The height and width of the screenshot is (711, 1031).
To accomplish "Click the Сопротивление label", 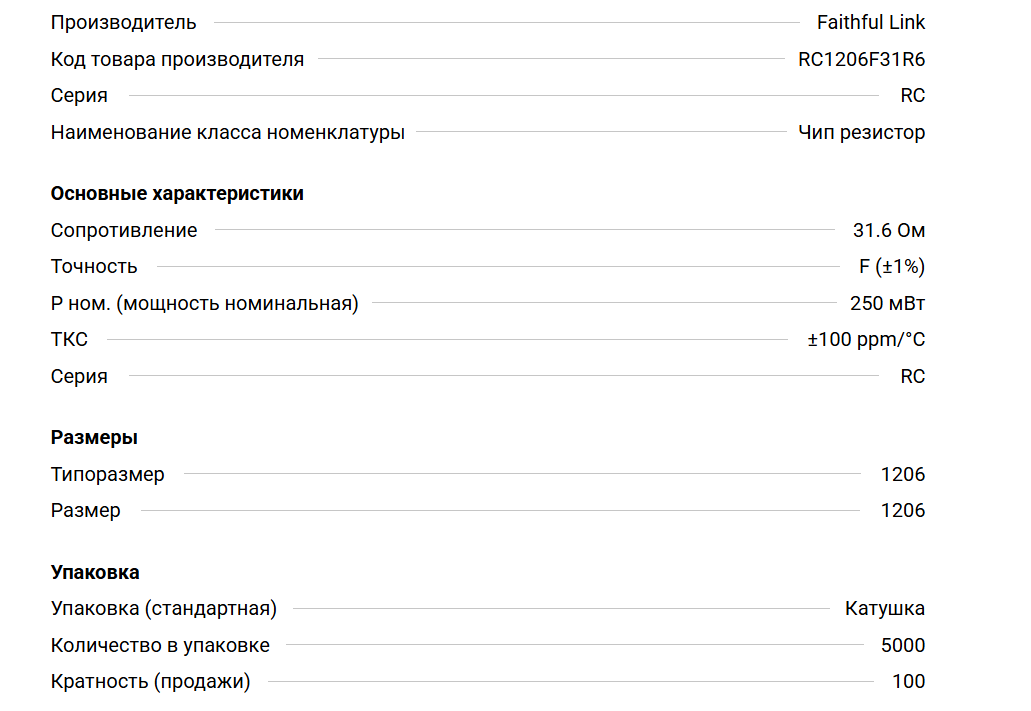I will coord(124,230).
